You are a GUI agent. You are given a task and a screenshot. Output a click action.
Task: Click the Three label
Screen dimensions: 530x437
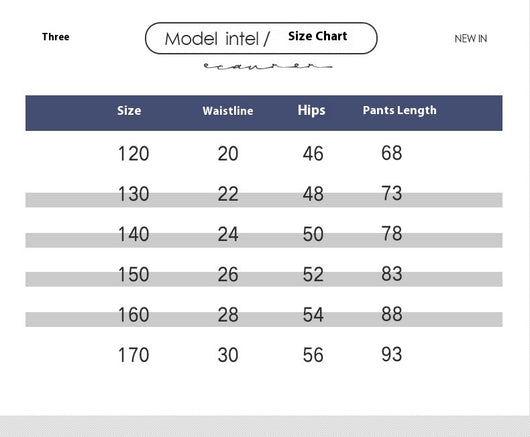pyautogui.click(x=56, y=37)
